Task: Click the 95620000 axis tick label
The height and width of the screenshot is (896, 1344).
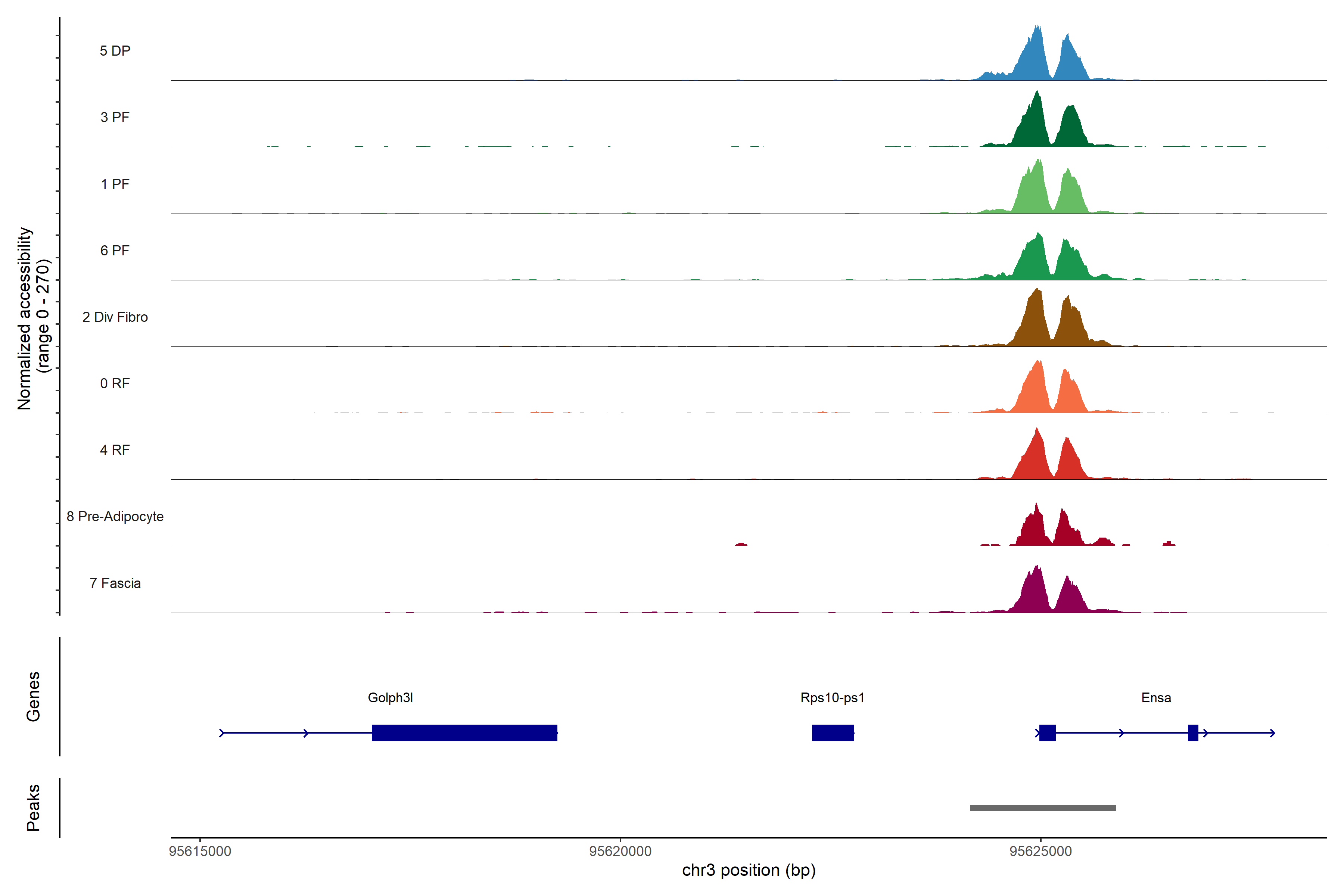Action: (620, 852)
